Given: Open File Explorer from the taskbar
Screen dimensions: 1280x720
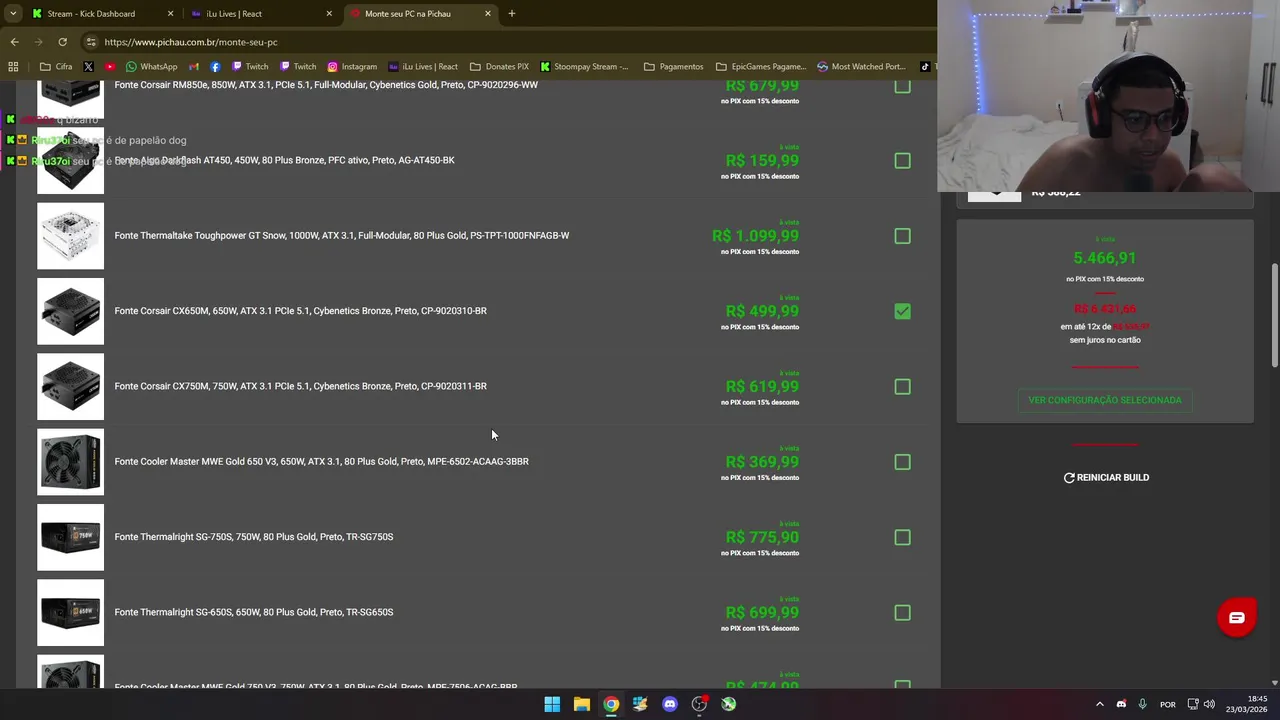Looking at the screenshot, I should [581, 704].
